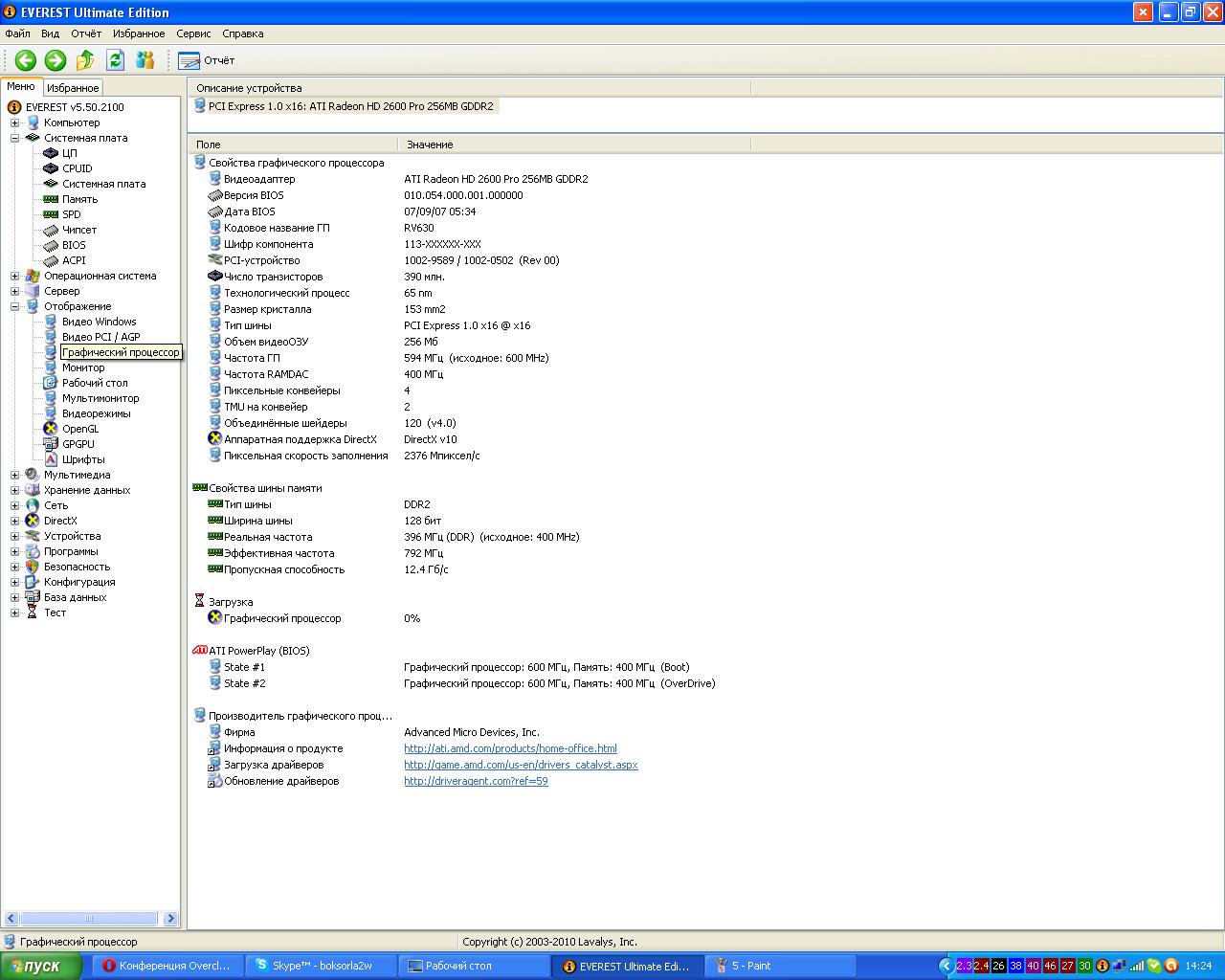Open the Отчёт menu in the menu bar
Screen dimensions: 1225x980
[x=86, y=33]
